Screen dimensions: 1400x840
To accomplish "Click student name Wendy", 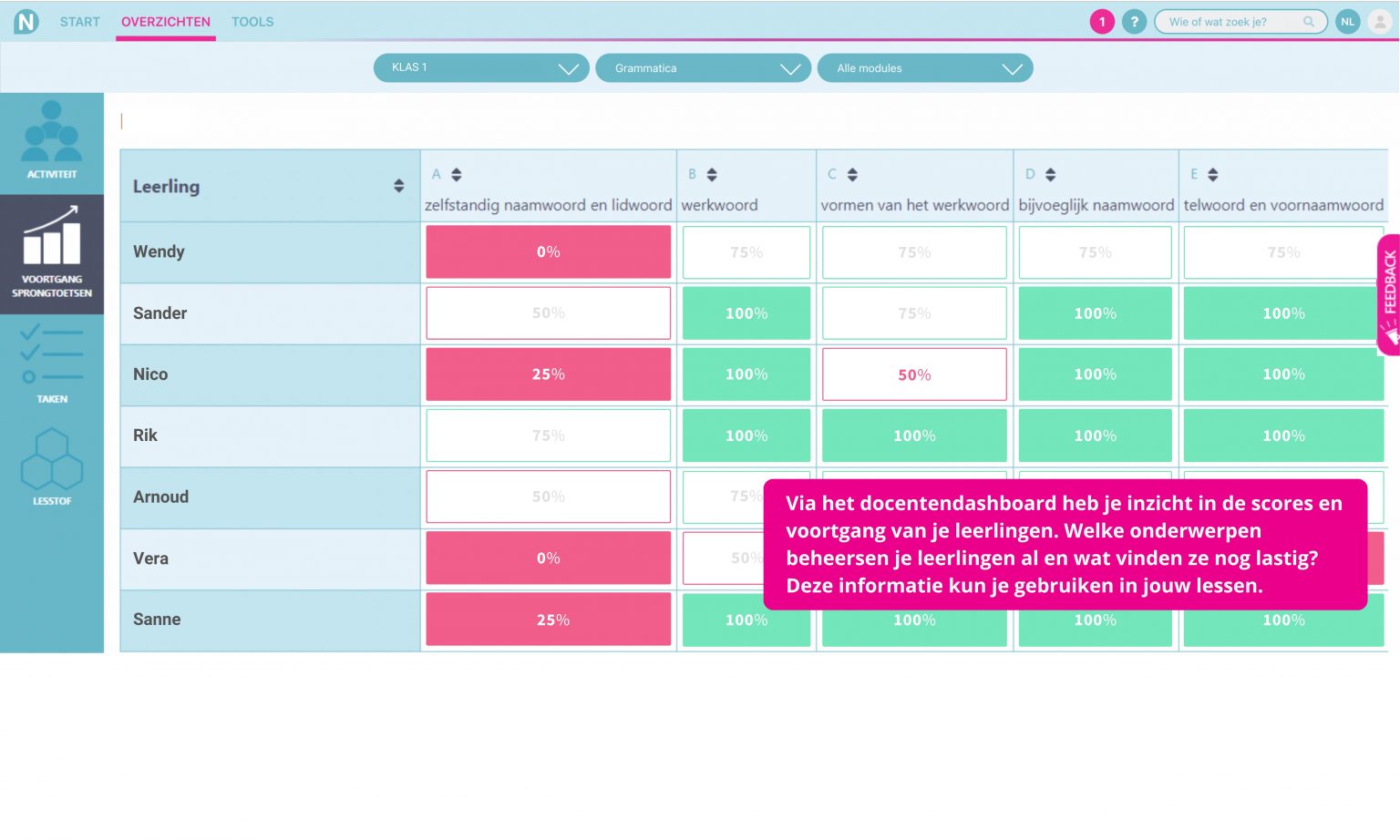I will [159, 252].
